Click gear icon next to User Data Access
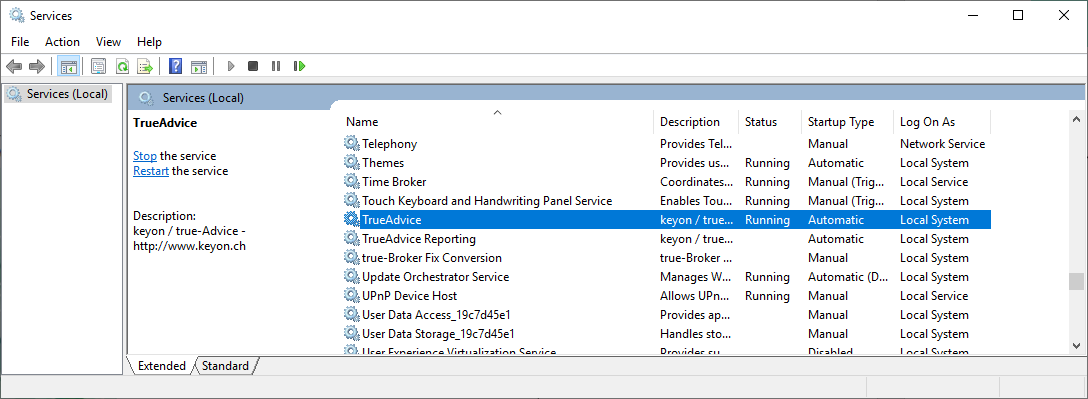The height and width of the screenshot is (399, 1088). coord(352,314)
